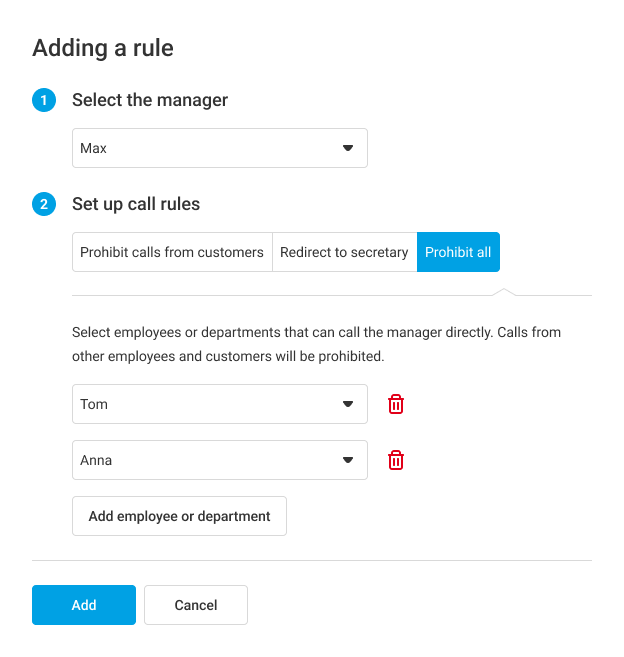Cancel adding the rule

click(196, 605)
